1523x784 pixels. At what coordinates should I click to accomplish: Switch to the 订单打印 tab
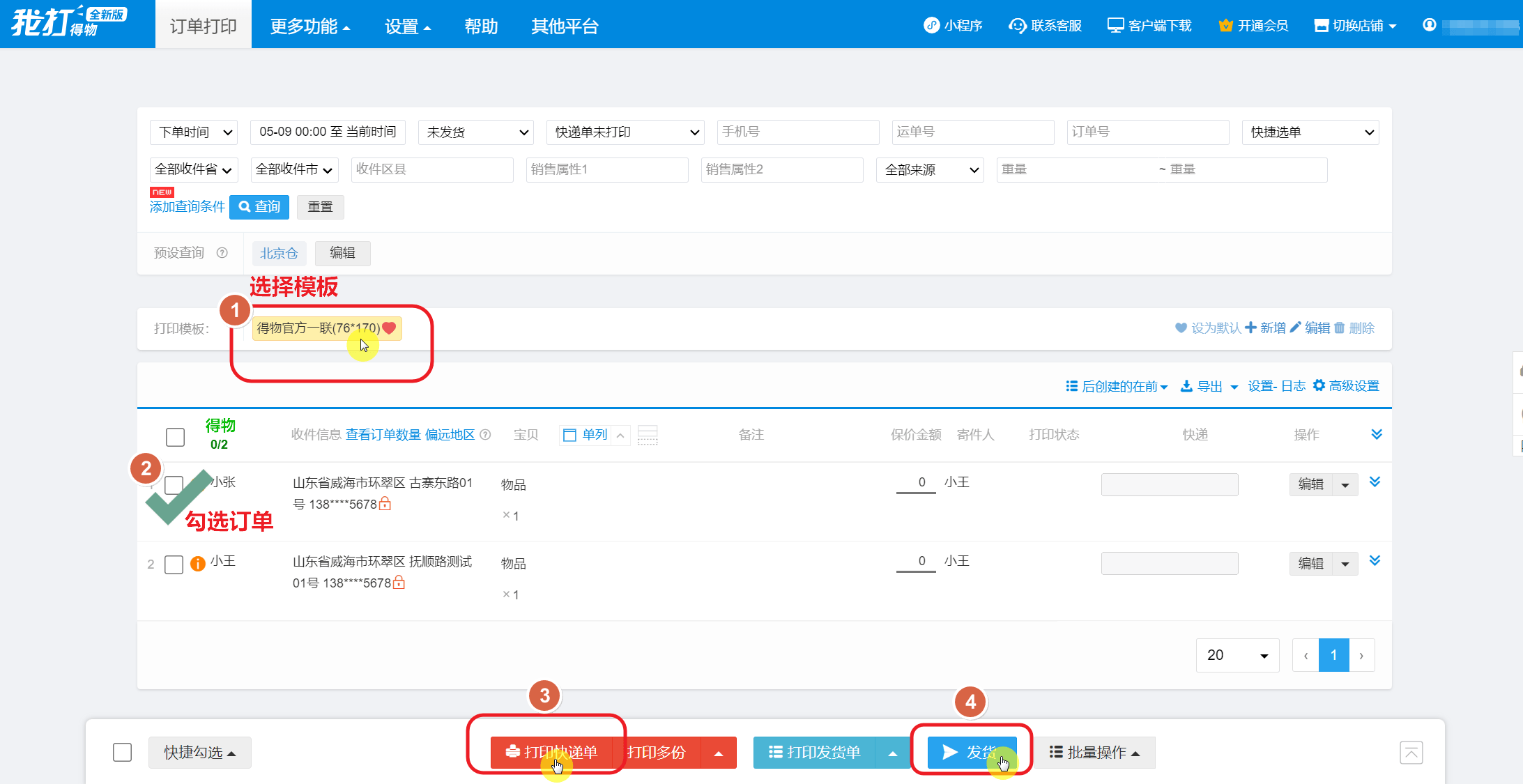(x=204, y=26)
